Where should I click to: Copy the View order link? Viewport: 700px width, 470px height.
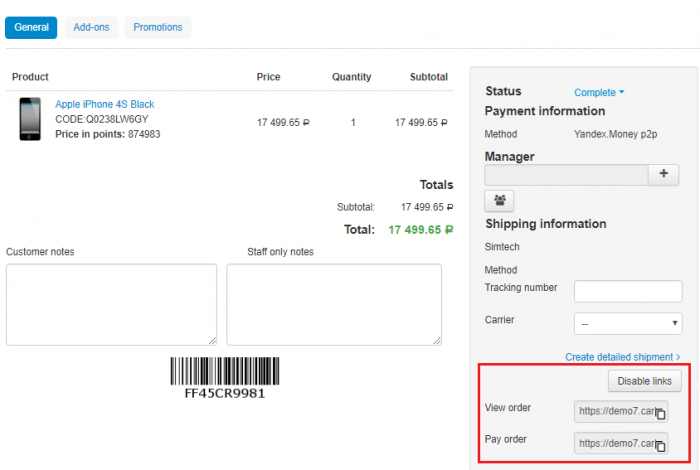(660, 414)
